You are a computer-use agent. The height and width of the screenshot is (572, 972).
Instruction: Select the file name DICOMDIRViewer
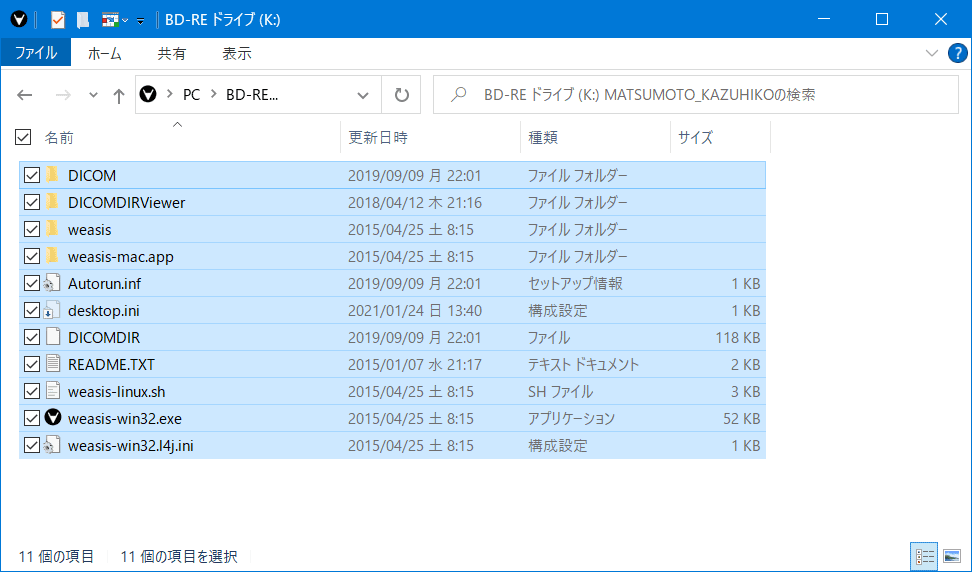(x=126, y=203)
